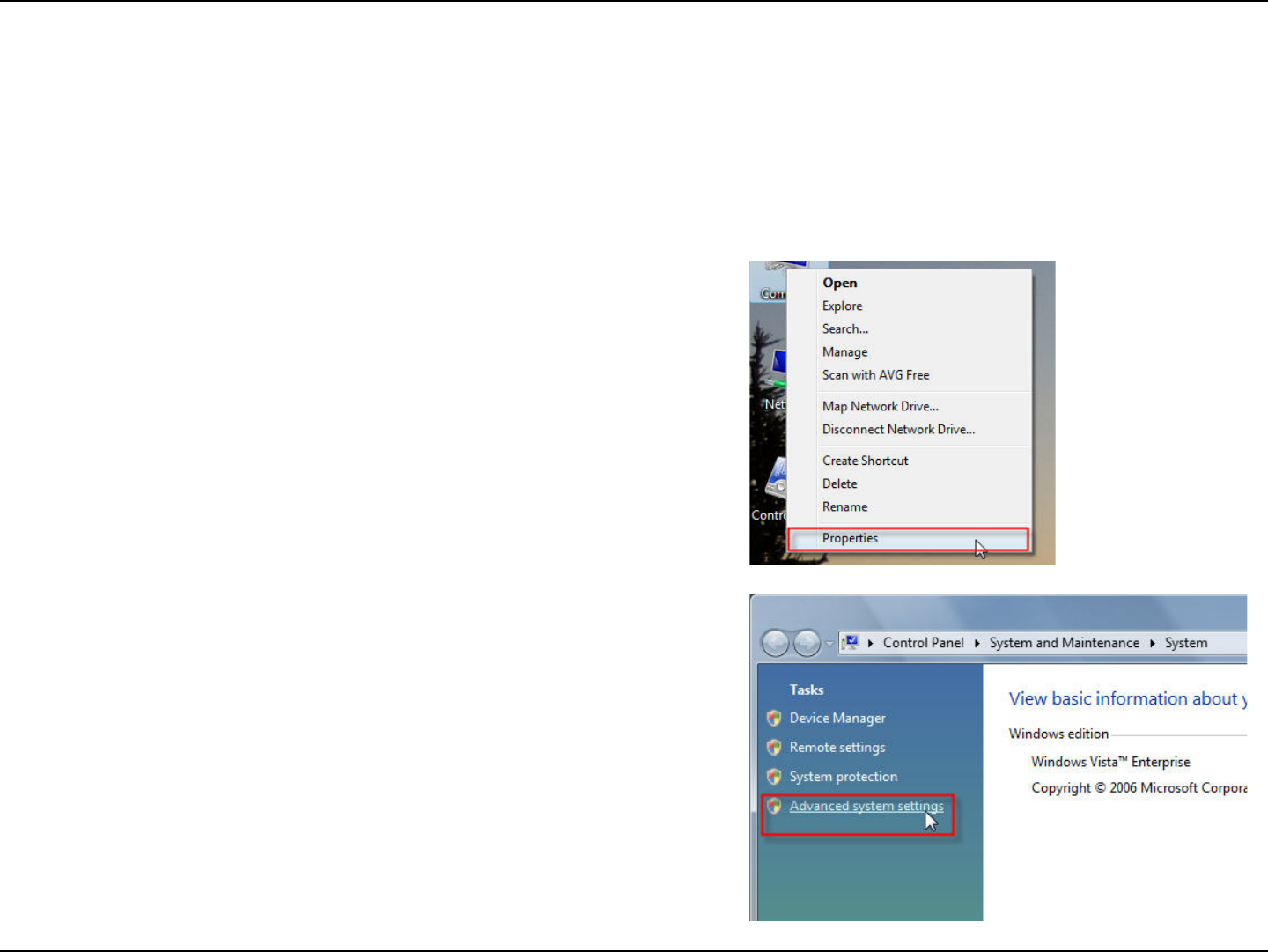Open the Remote settings link
1268x952 pixels.
click(837, 747)
